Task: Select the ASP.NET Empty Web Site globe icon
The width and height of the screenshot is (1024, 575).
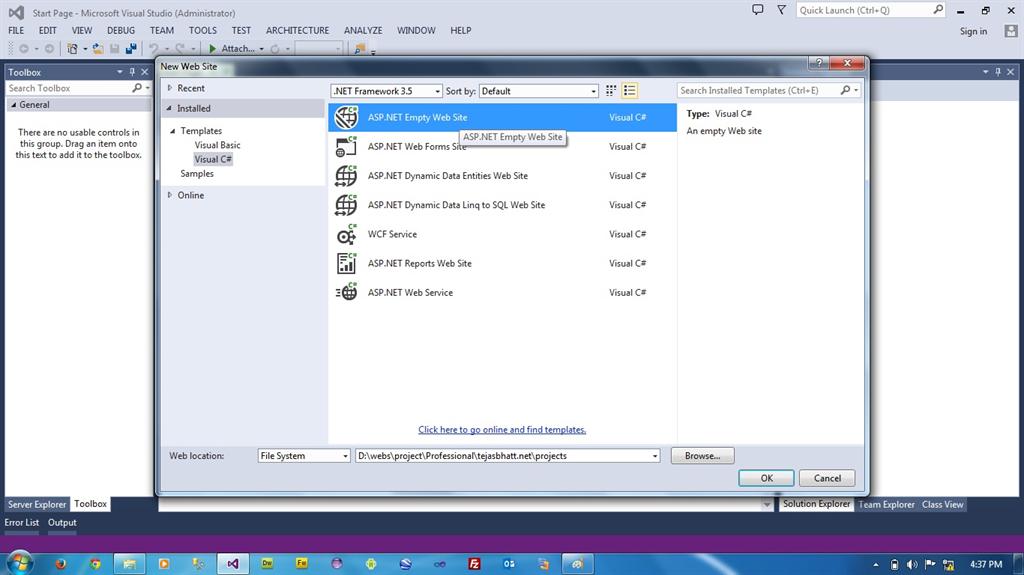Action: (346, 118)
